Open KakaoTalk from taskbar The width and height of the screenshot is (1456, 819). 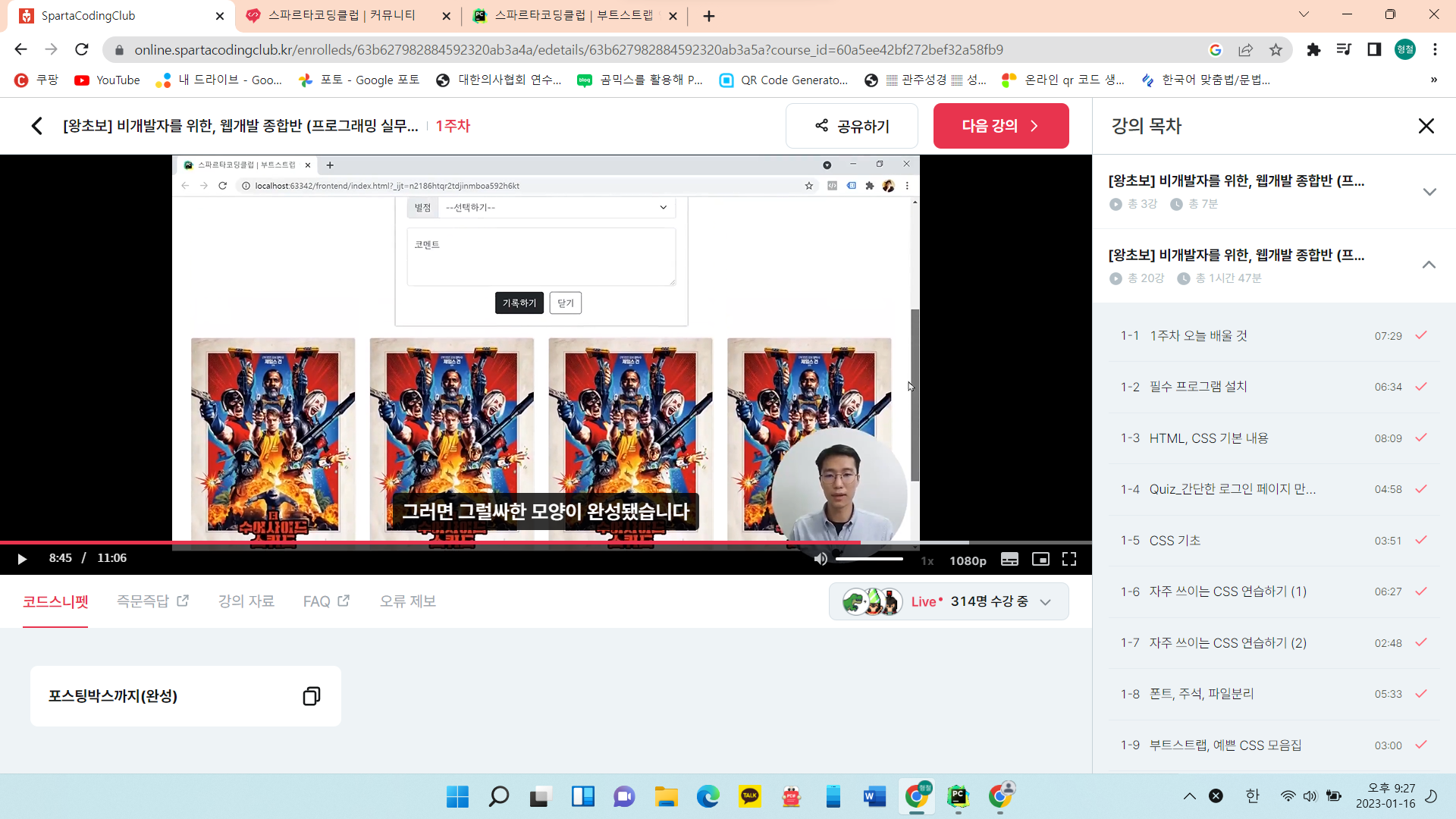click(x=749, y=796)
